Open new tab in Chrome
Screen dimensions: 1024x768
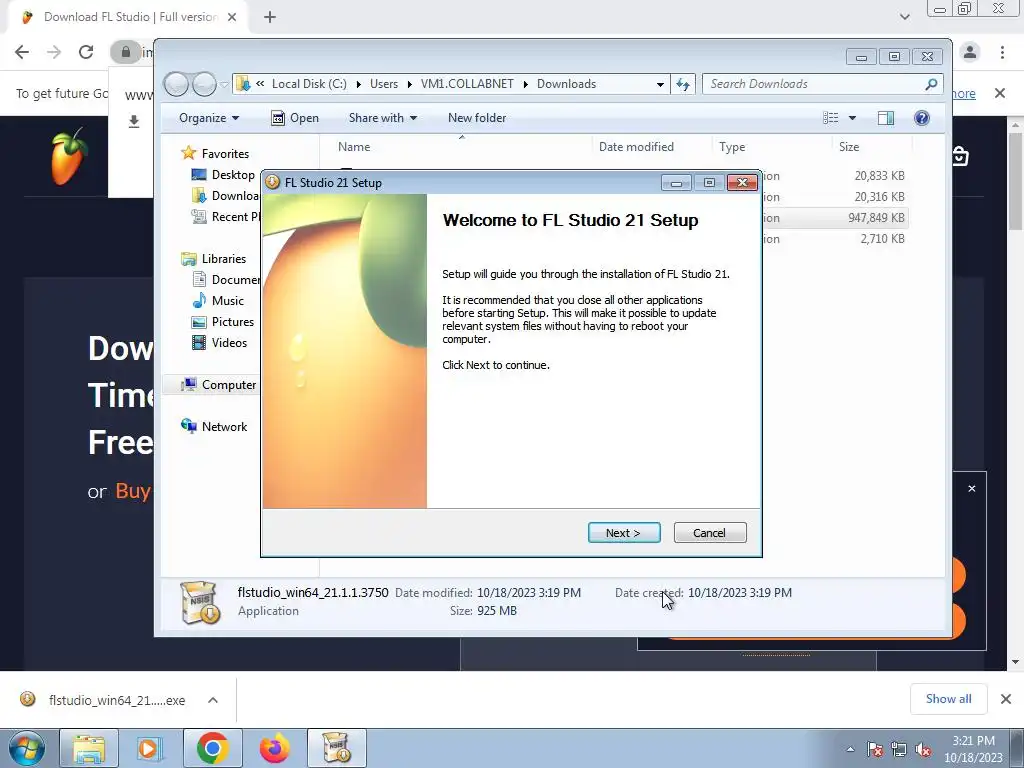270,17
